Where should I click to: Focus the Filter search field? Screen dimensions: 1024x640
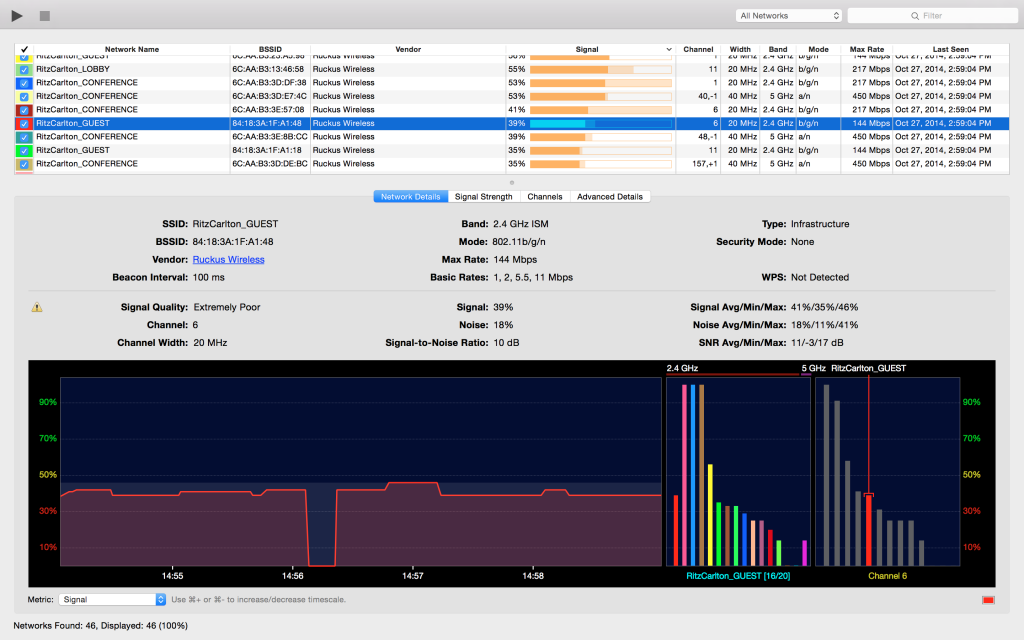click(x=932, y=16)
